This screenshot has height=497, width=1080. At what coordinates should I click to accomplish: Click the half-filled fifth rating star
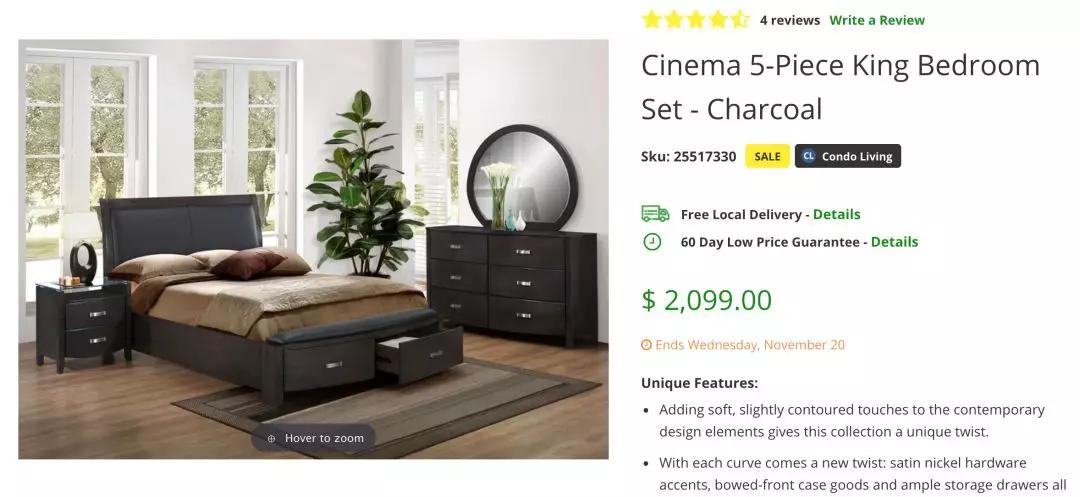point(740,19)
